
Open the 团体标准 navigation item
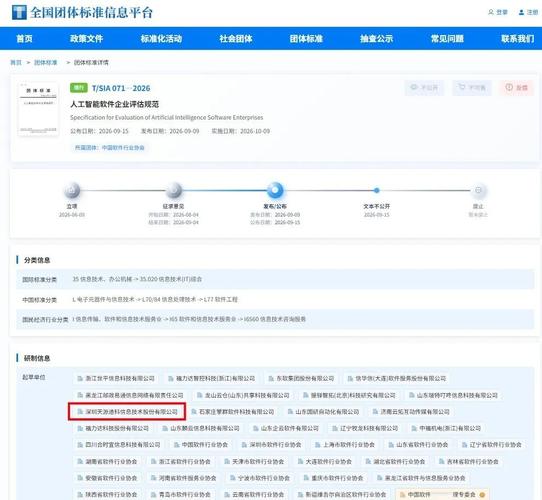tap(306, 38)
